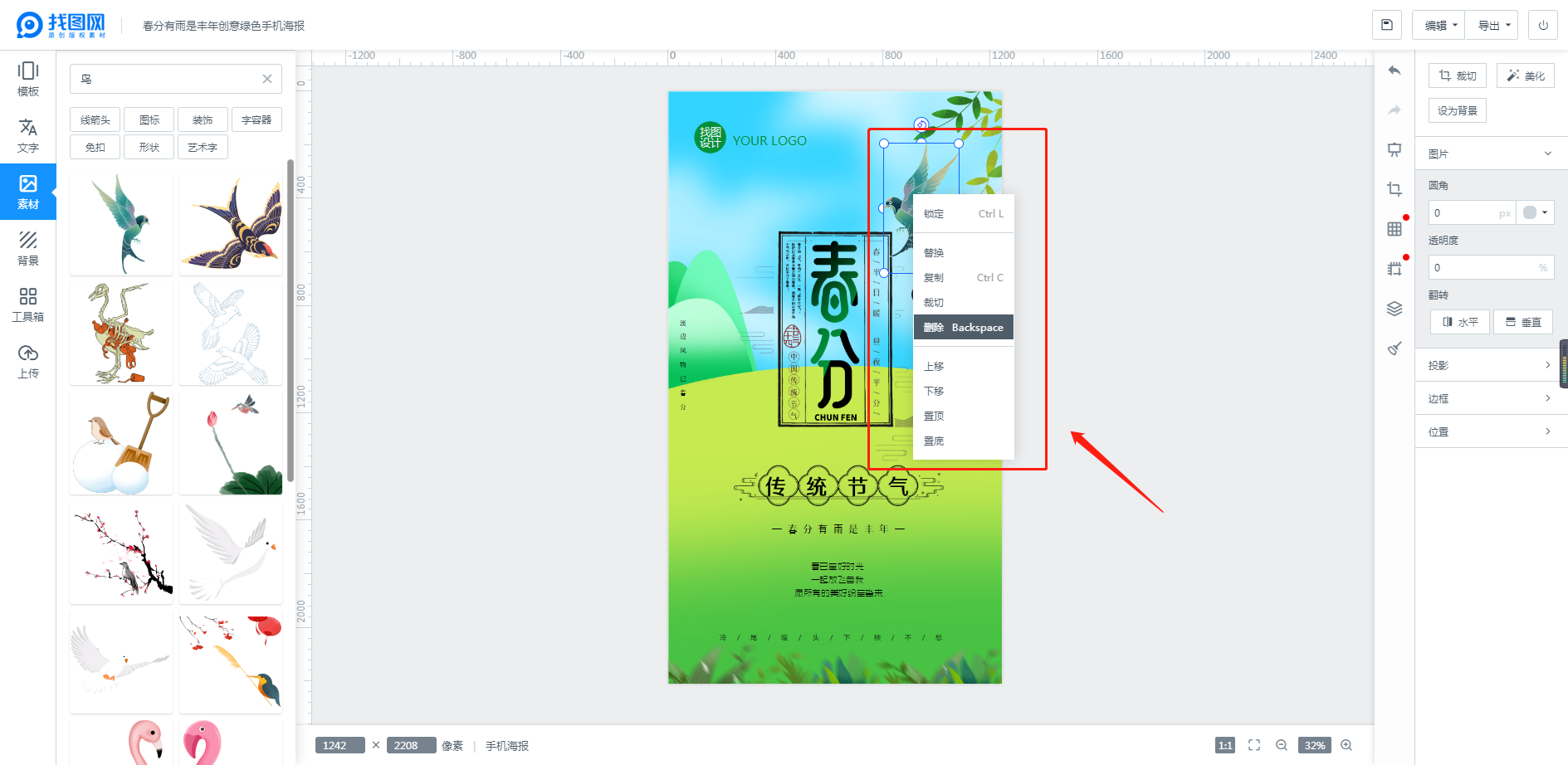
Task: Click the brush cleanup icon in right toolbar
Action: (x=1395, y=348)
